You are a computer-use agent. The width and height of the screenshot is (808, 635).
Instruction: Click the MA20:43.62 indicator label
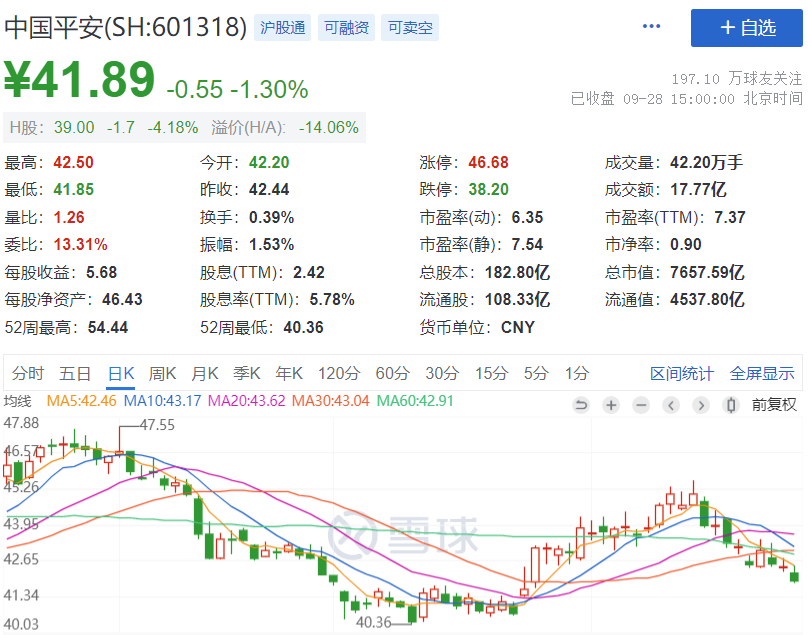[246, 401]
